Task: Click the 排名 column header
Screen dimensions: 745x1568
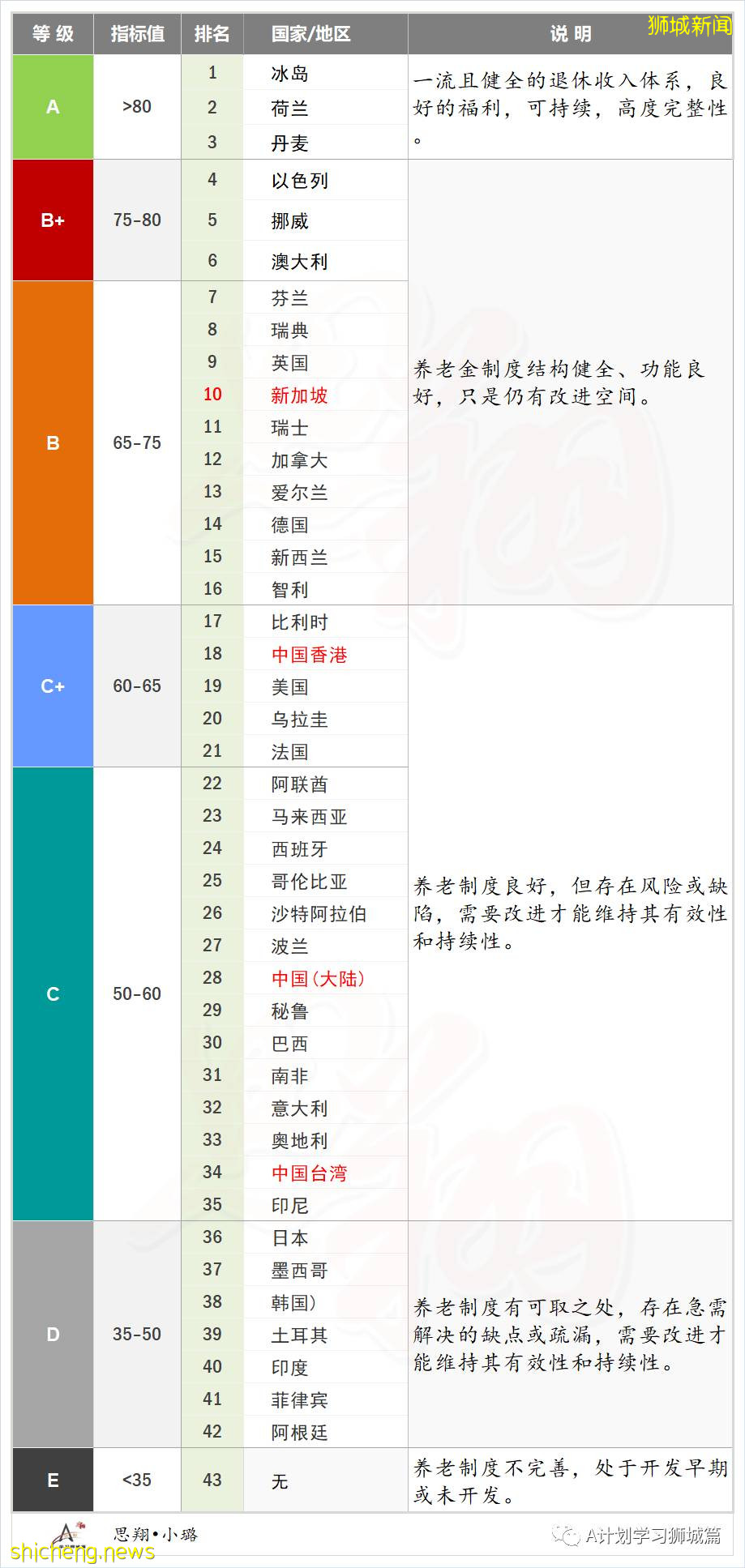Action: click(x=212, y=34)
